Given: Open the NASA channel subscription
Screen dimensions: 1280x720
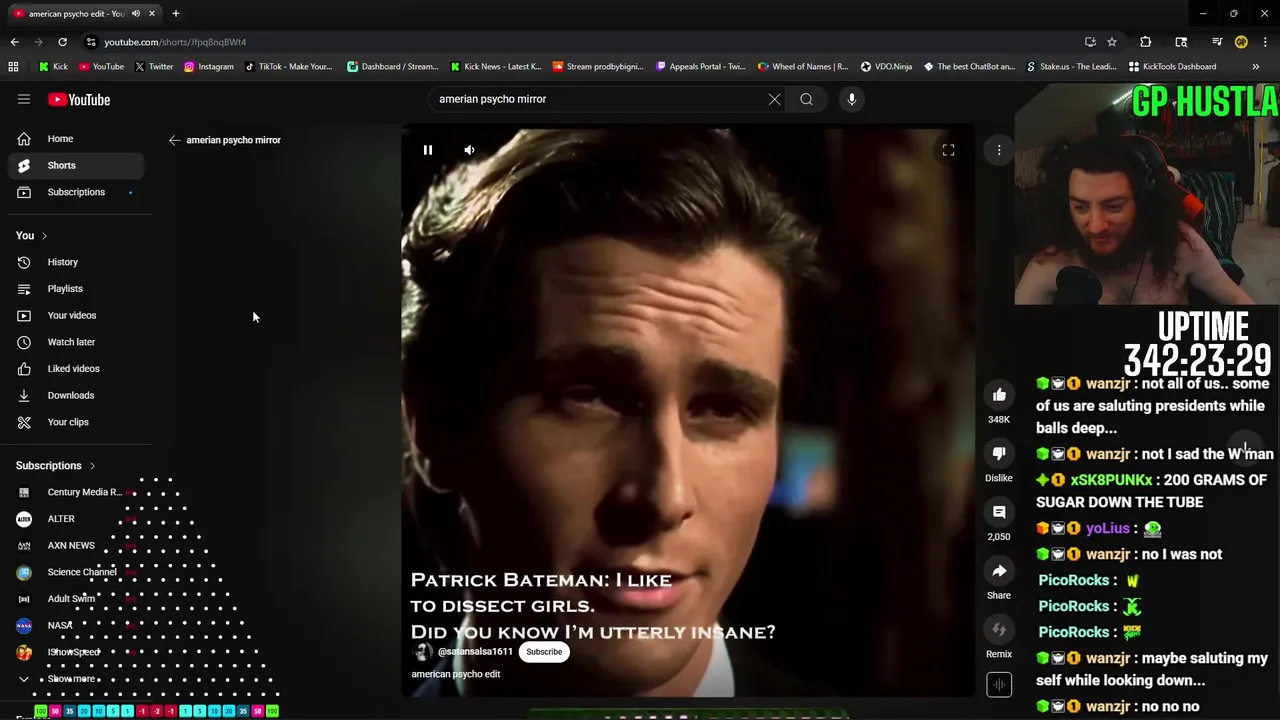Looking at the screenshot, I should (x=75, y=625).
